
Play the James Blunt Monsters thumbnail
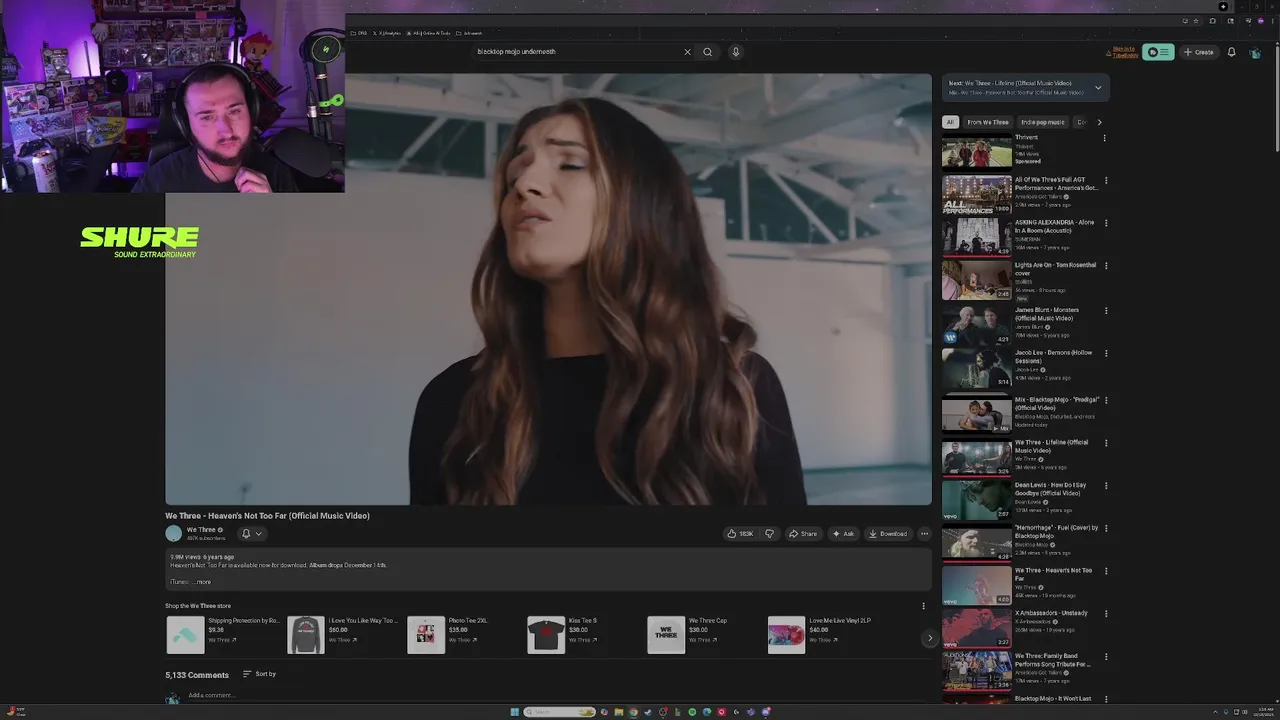coord(977,325)
